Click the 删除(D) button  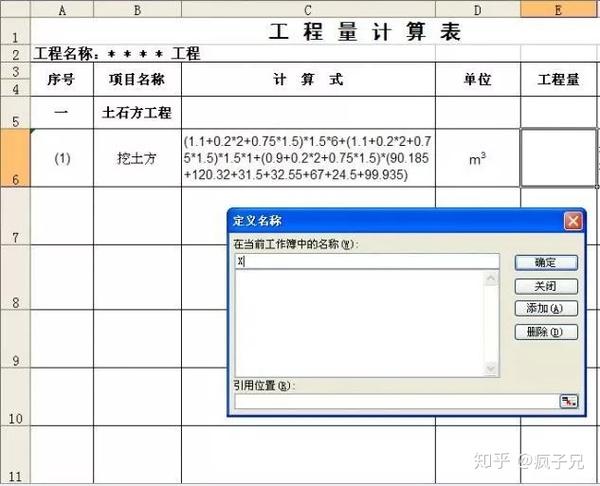546,332
